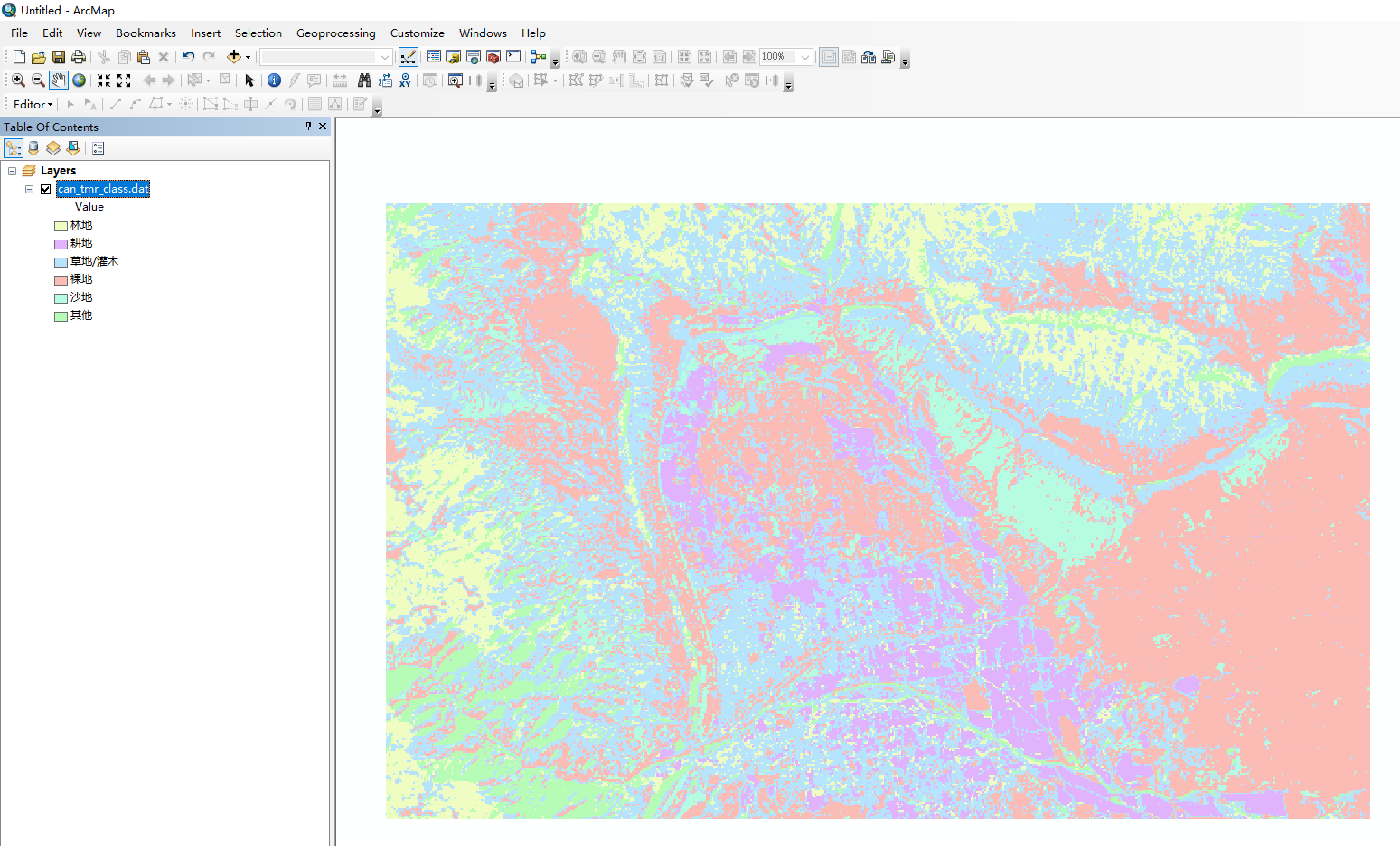Collapse the can_tmr_class.dat legend
This screenshot has height=846, width=1400.
pos(28,189)
